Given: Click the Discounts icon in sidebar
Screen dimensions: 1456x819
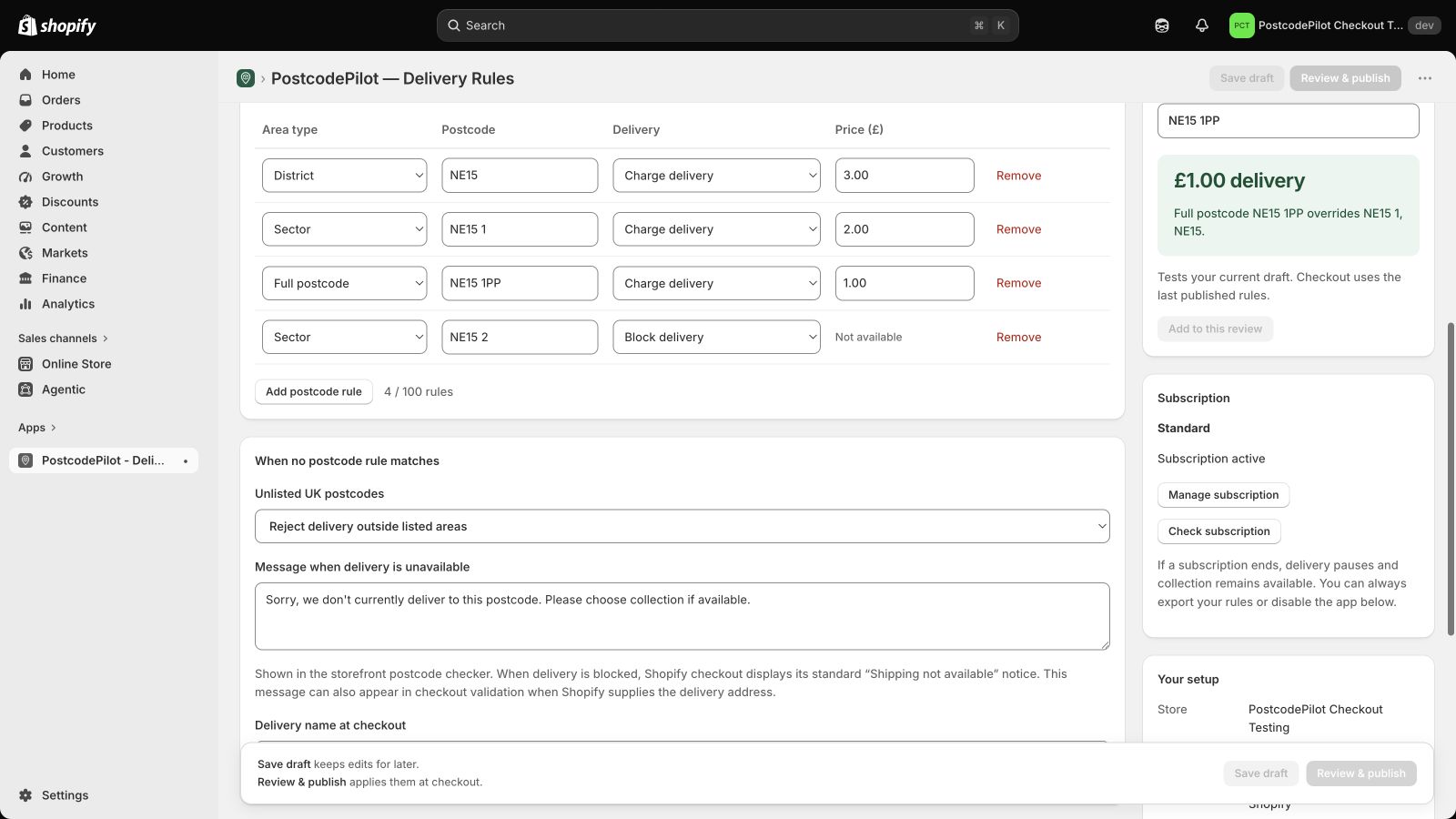Looking at the screenshot, I should pos(25,202).
